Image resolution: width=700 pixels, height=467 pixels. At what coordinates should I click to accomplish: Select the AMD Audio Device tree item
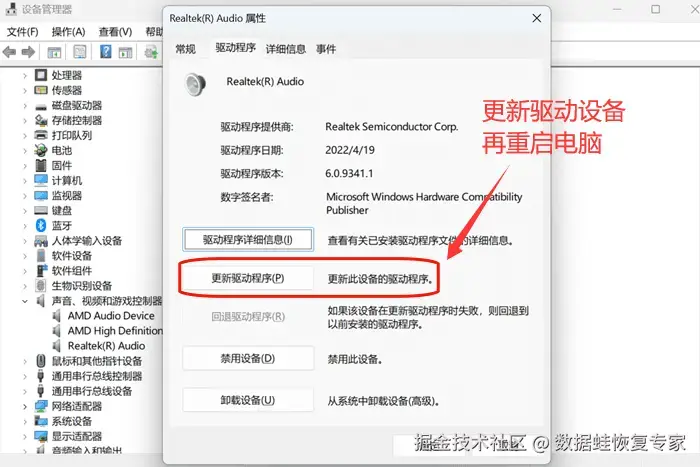click(x=111, y=316)
